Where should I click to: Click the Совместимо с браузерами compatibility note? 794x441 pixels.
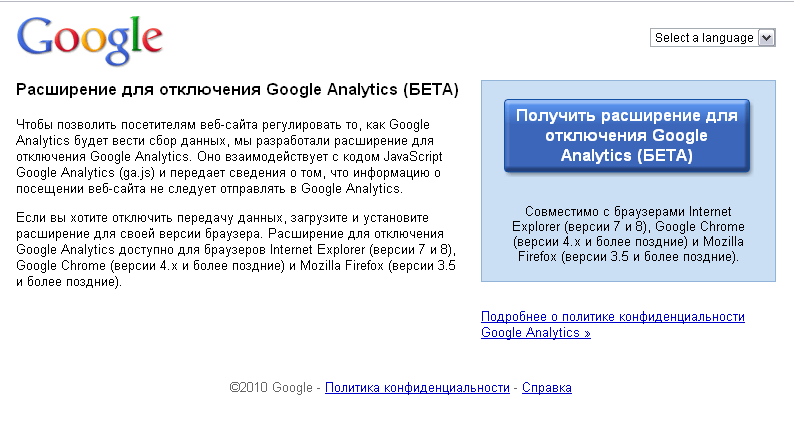[x=627, y=234]
